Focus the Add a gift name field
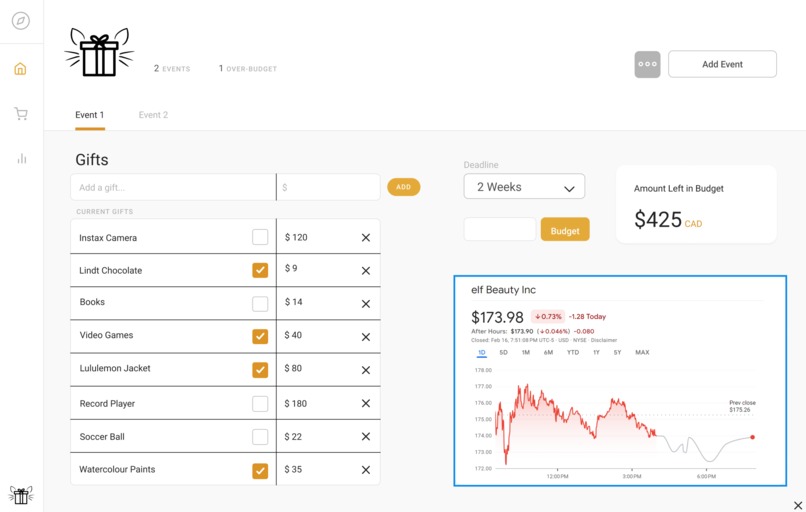 173,187
